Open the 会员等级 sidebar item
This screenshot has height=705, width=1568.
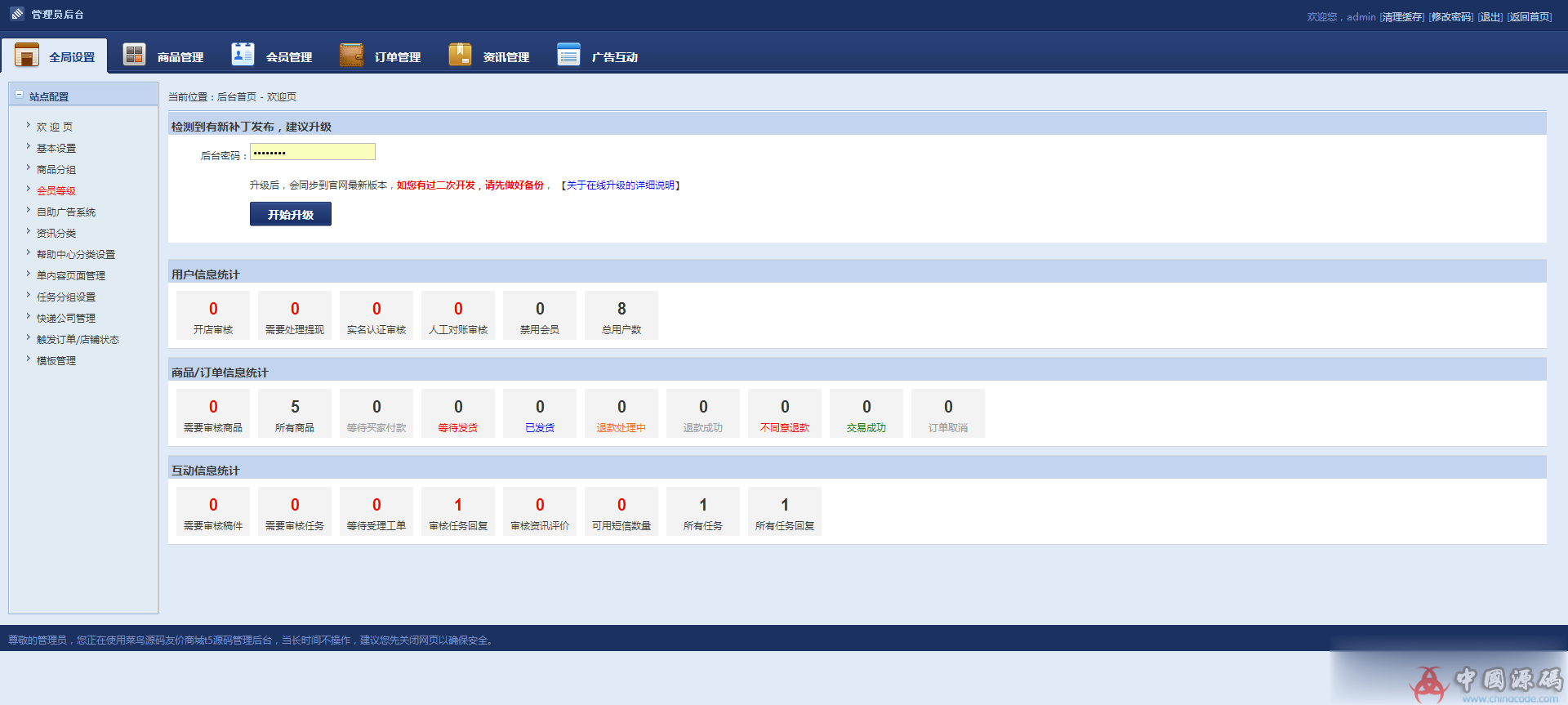56,191
